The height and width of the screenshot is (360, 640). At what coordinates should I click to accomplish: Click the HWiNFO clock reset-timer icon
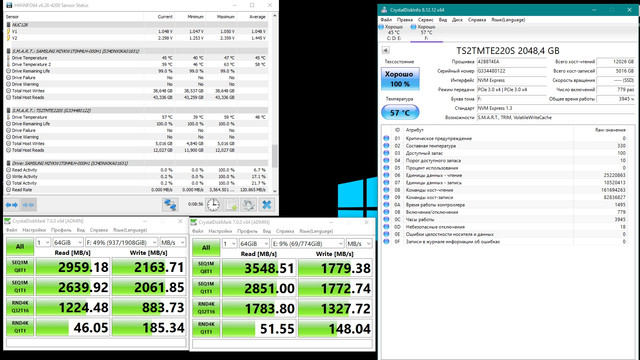(213, 204)
